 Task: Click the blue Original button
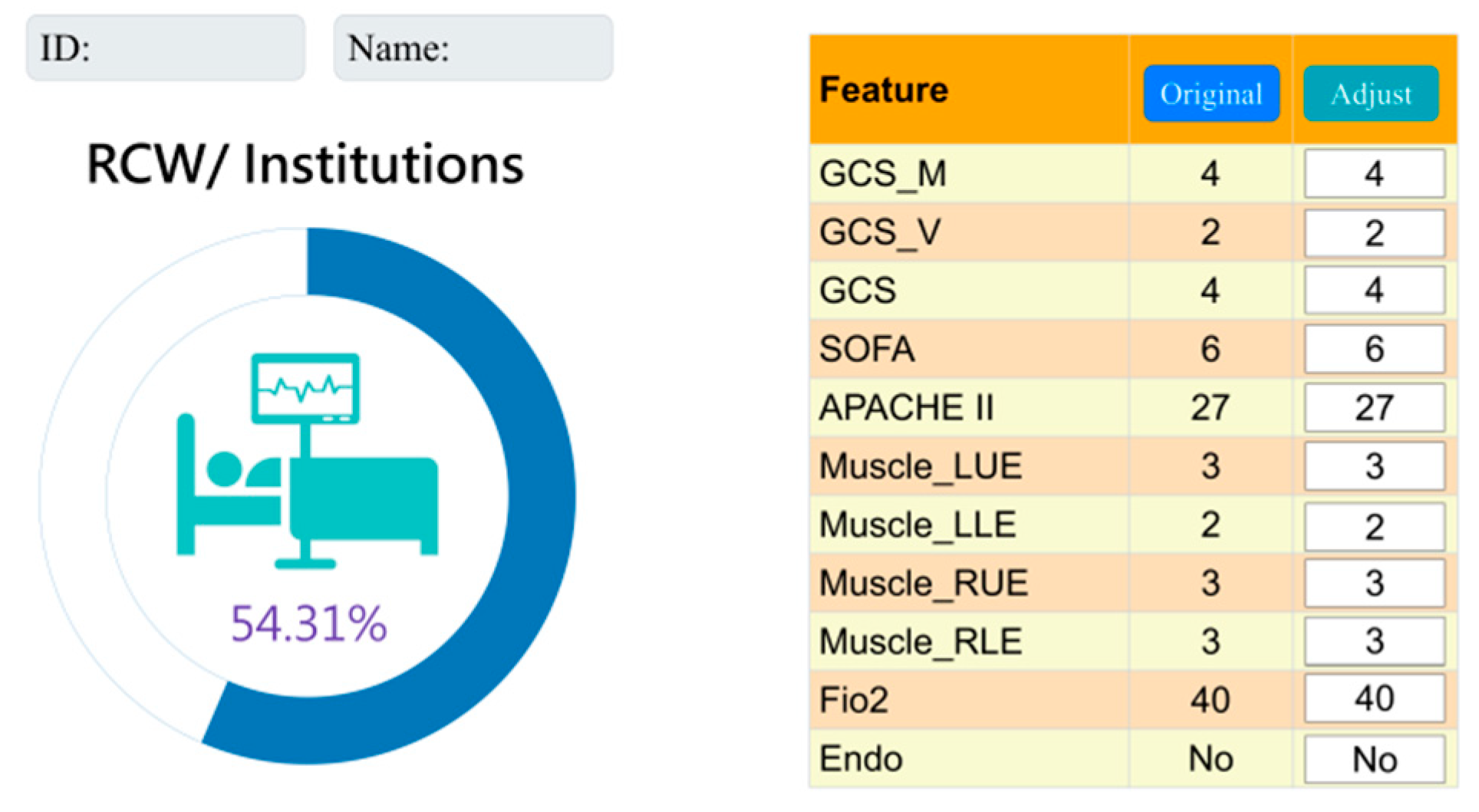tap(1211, 94)
